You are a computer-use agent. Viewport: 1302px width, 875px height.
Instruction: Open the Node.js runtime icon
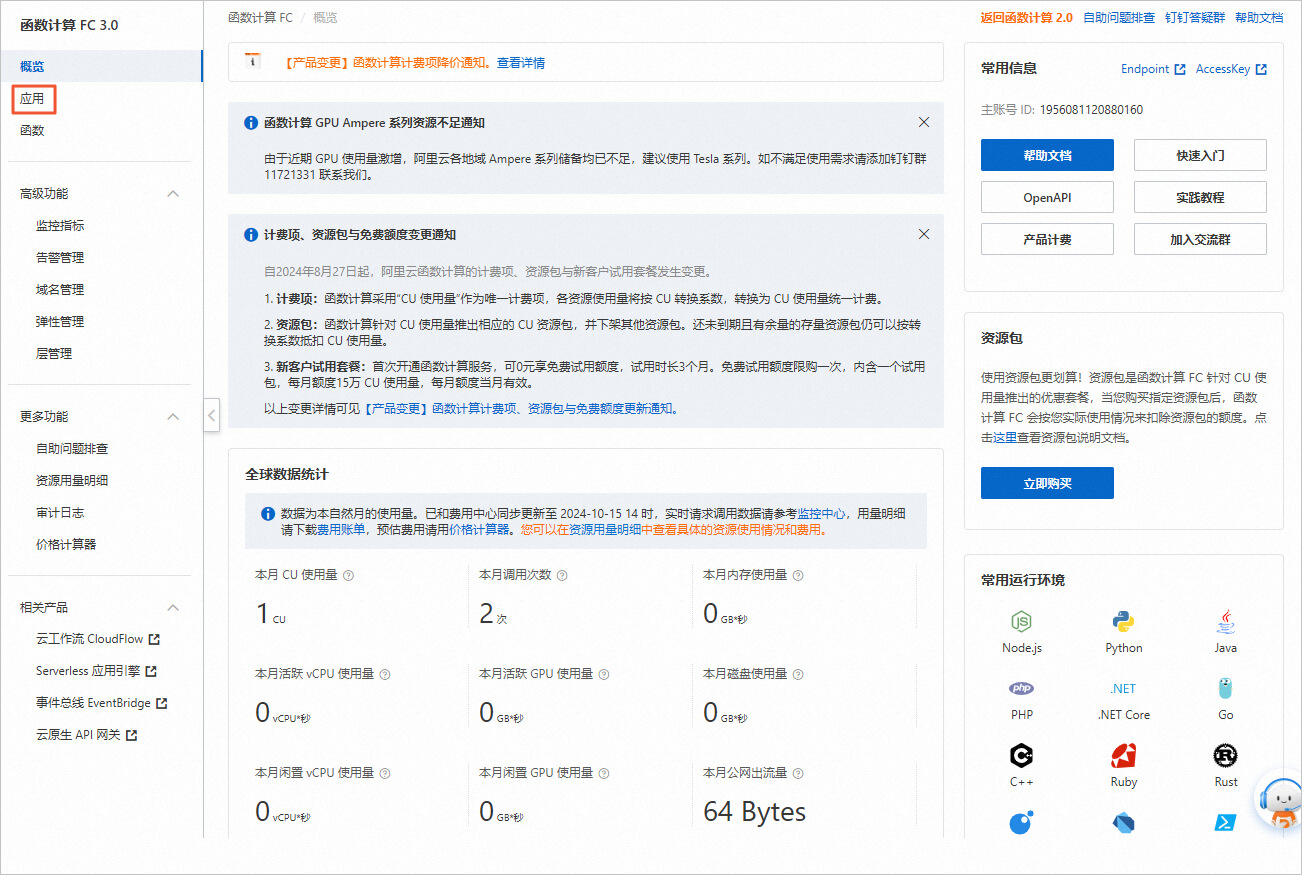tap(1021, 621)
